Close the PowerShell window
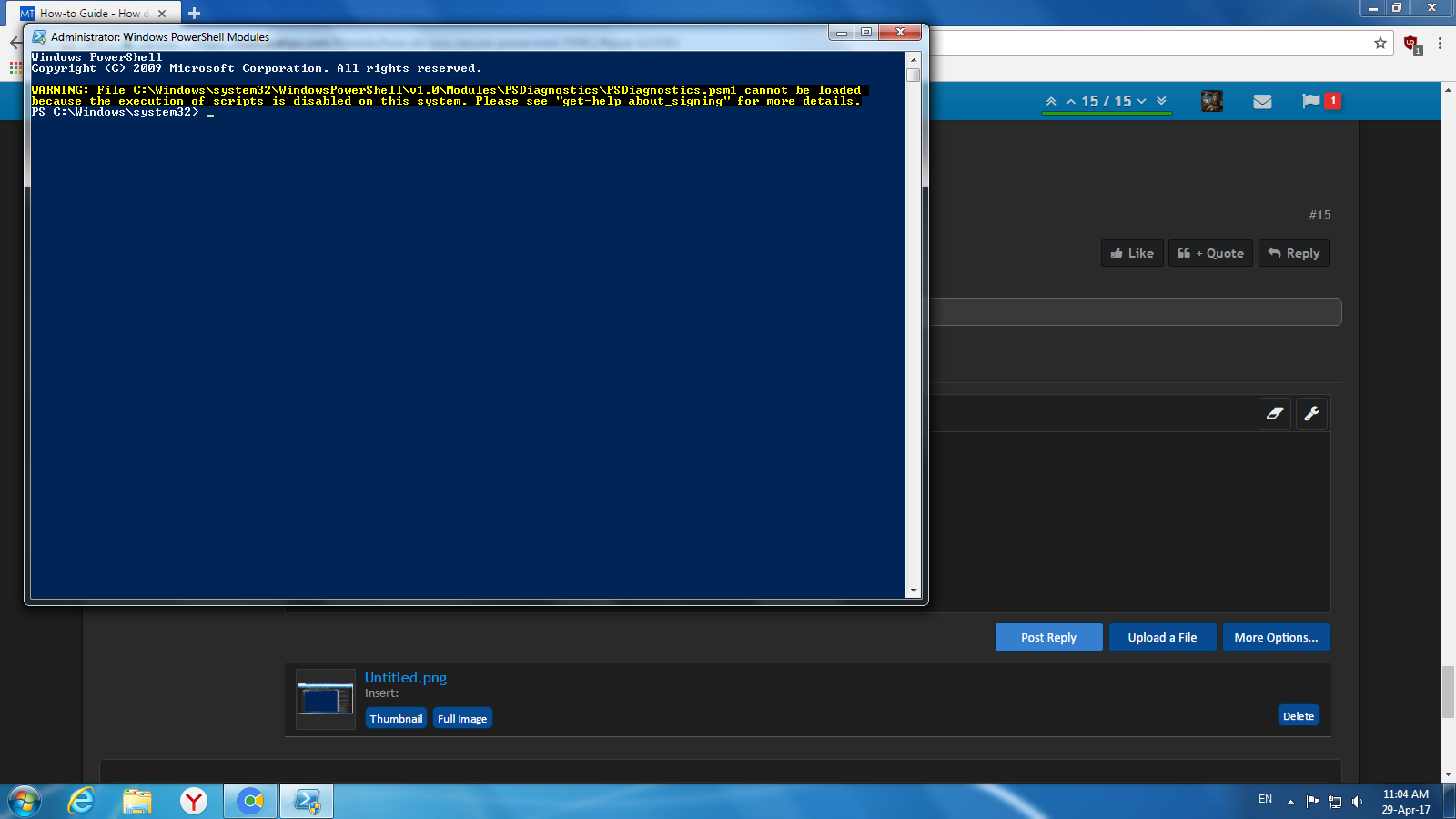Screen dimensions: 1456x819 tap(900, 33)
